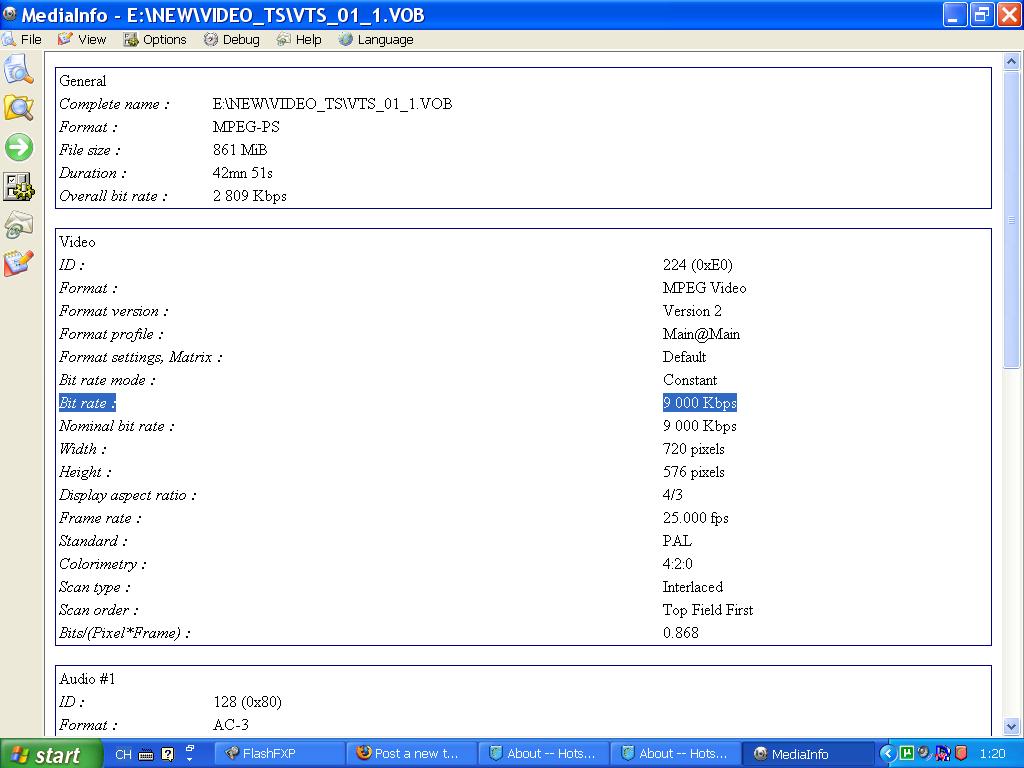Click the 'MPEG Video' format value
The width and height of the screenshot is (1024, 768).
(x=704, y=288)
